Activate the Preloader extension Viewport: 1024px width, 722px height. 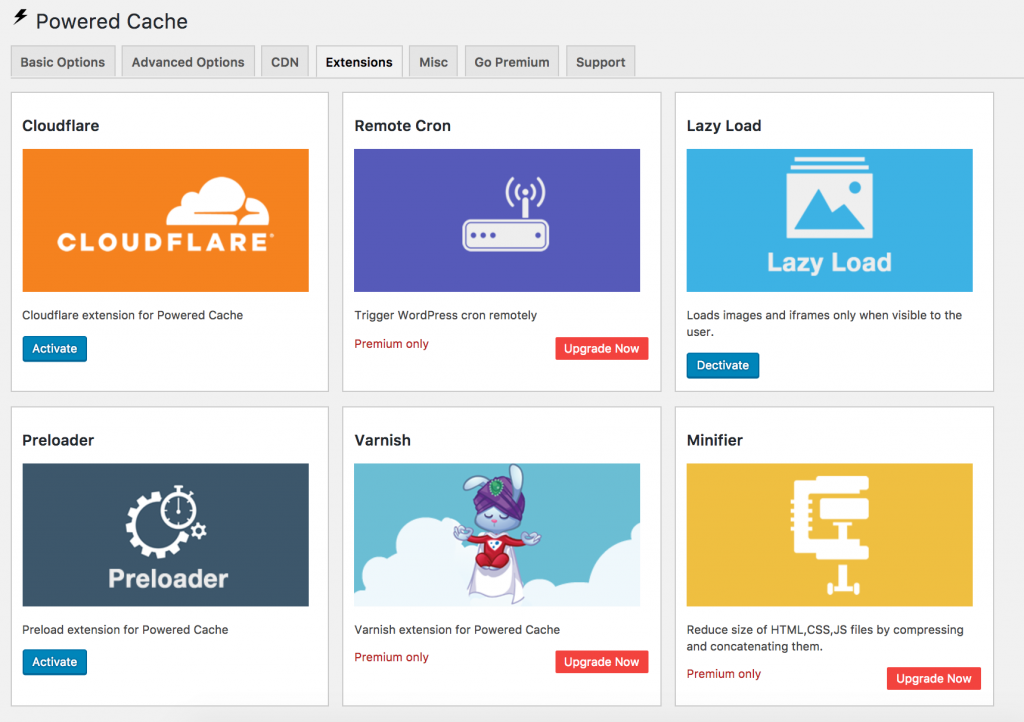point(55,662)
